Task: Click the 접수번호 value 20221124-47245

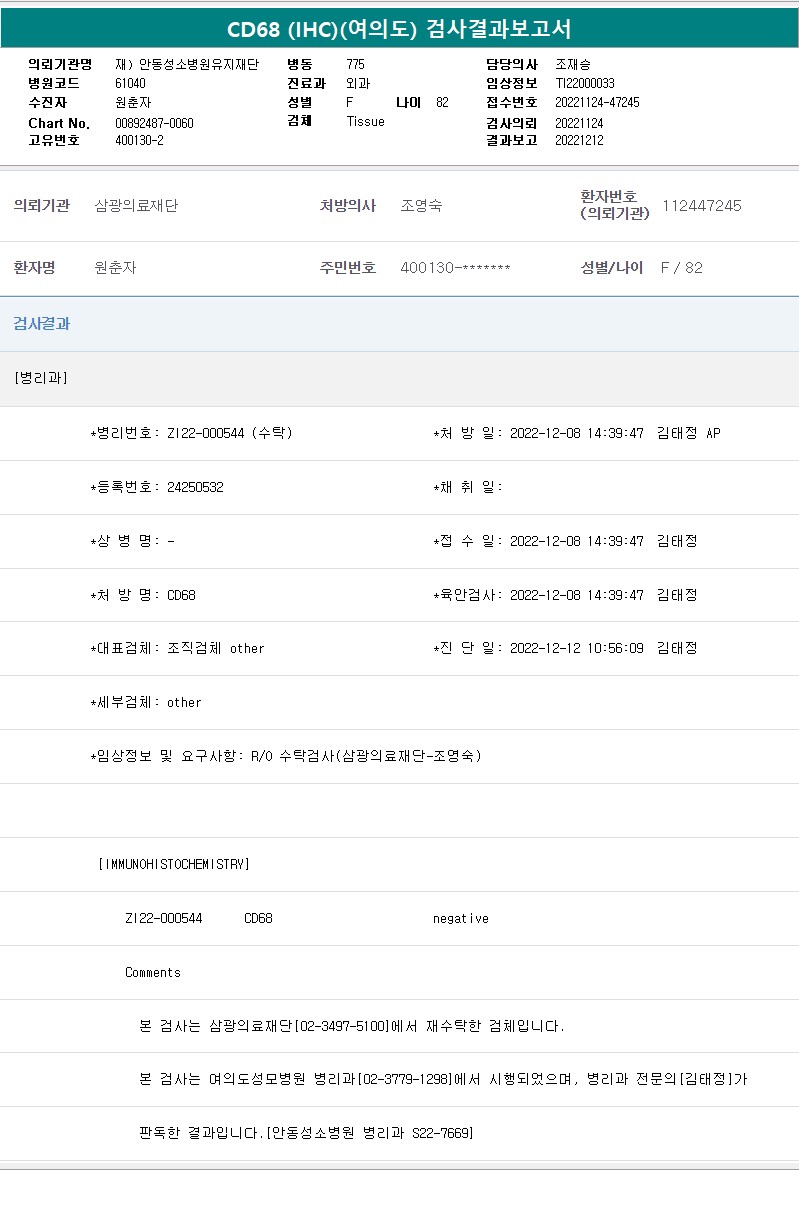Action: click(x=597, y=102)
